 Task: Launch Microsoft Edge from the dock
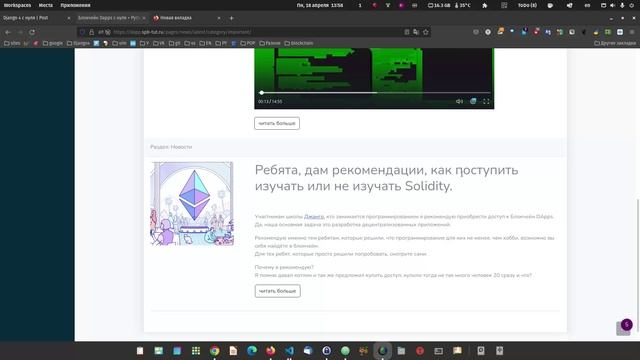coord(252,351)
